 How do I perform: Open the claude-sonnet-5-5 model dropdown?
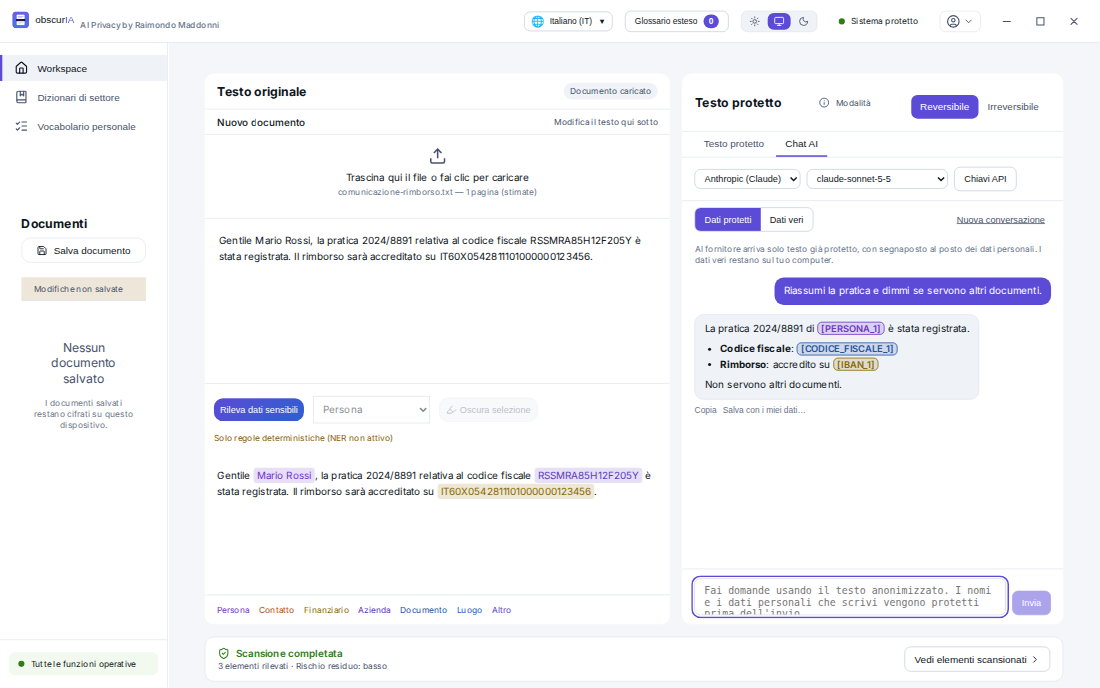click(x=877, y=179)
